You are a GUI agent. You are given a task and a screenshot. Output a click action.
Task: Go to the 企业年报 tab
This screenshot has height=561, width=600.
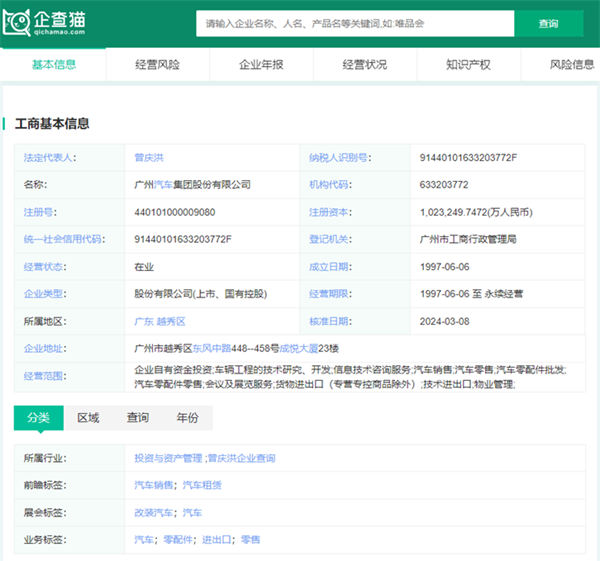click(x=261, y=65)
